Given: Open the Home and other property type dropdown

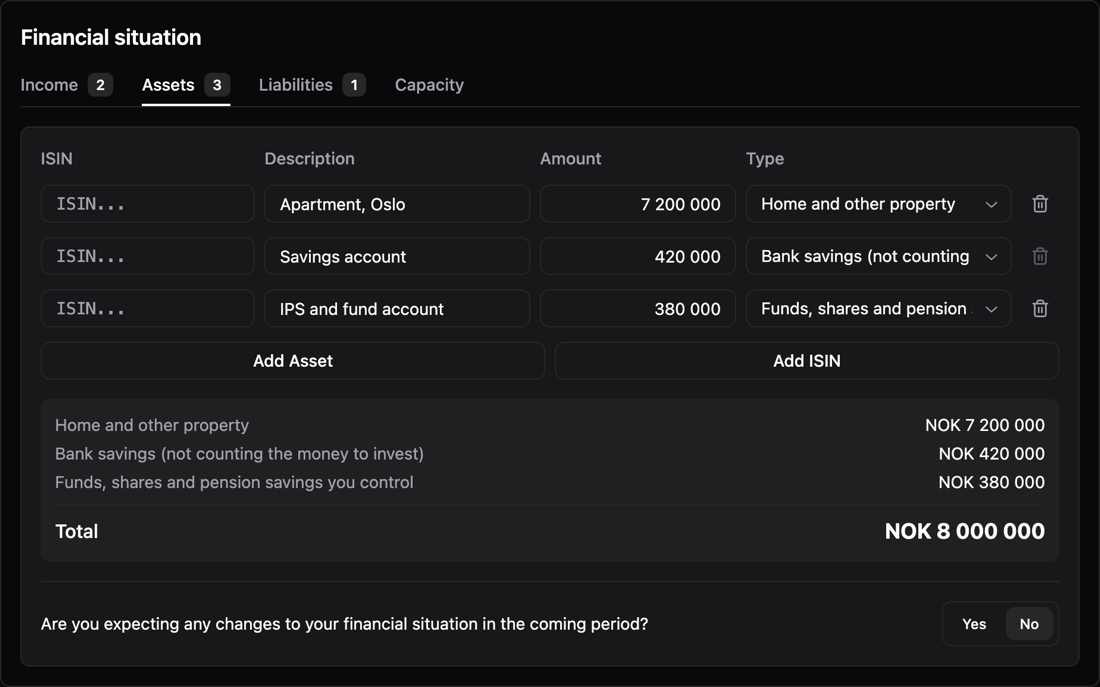Looking at the screenshot, I should [x=878, y=204].
